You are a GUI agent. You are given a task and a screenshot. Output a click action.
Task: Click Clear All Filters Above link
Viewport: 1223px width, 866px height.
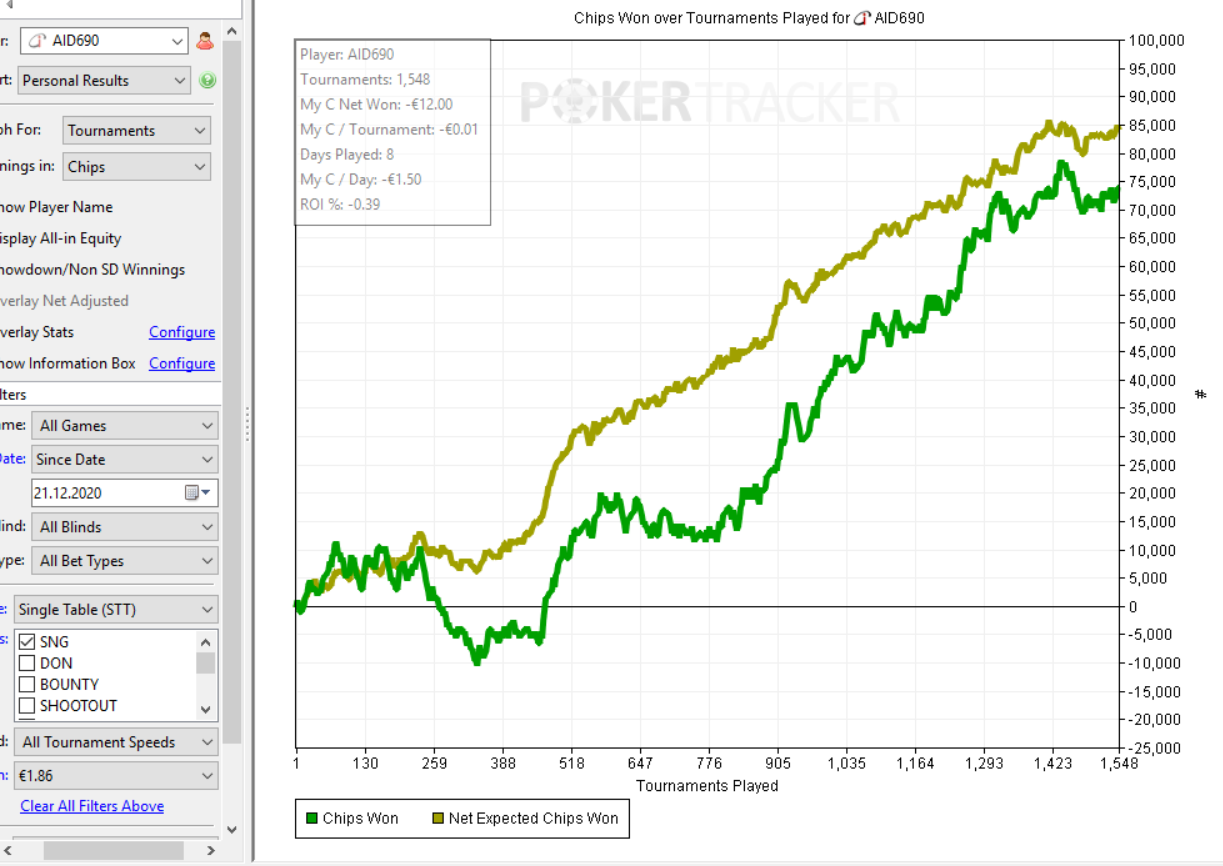92,806
